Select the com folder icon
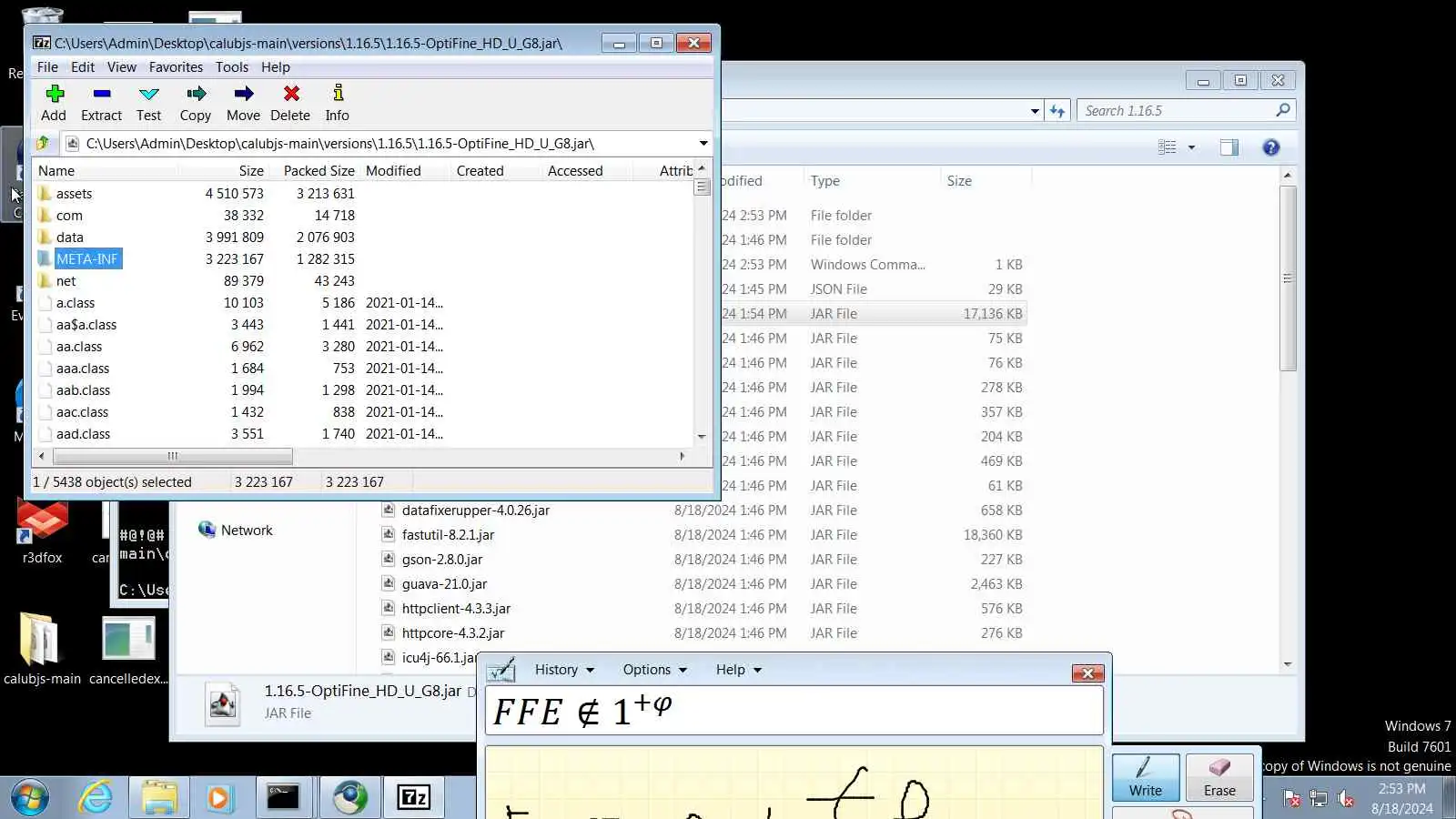The width and height of the screenshot is (1456, 819). 45,216
